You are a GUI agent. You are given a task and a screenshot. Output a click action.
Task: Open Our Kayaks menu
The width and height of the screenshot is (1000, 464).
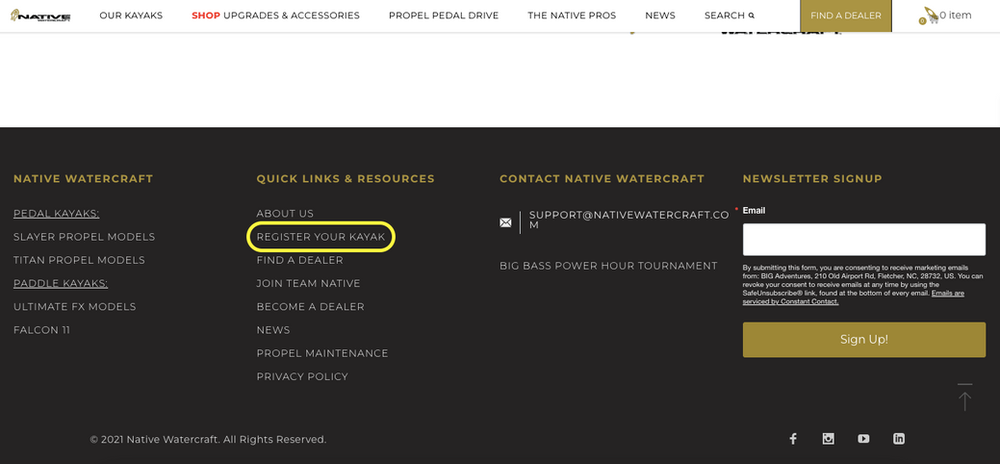click(131, 15)
